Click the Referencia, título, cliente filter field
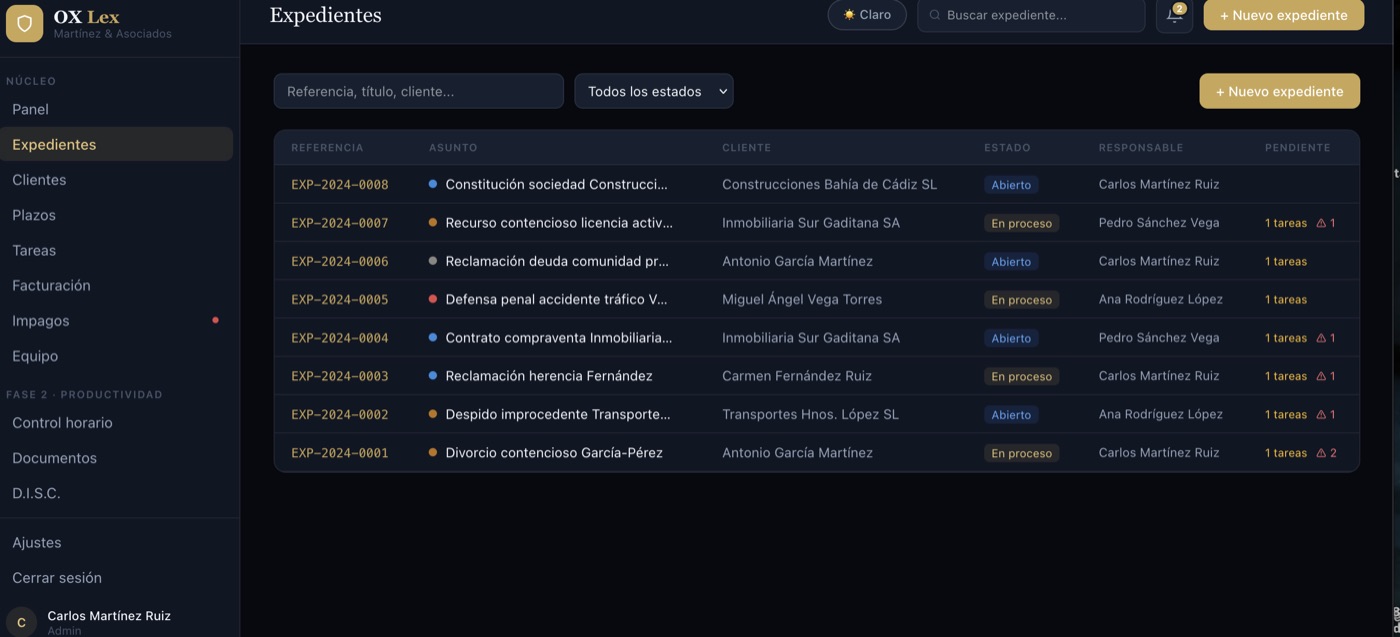 (x=419, y=91)
